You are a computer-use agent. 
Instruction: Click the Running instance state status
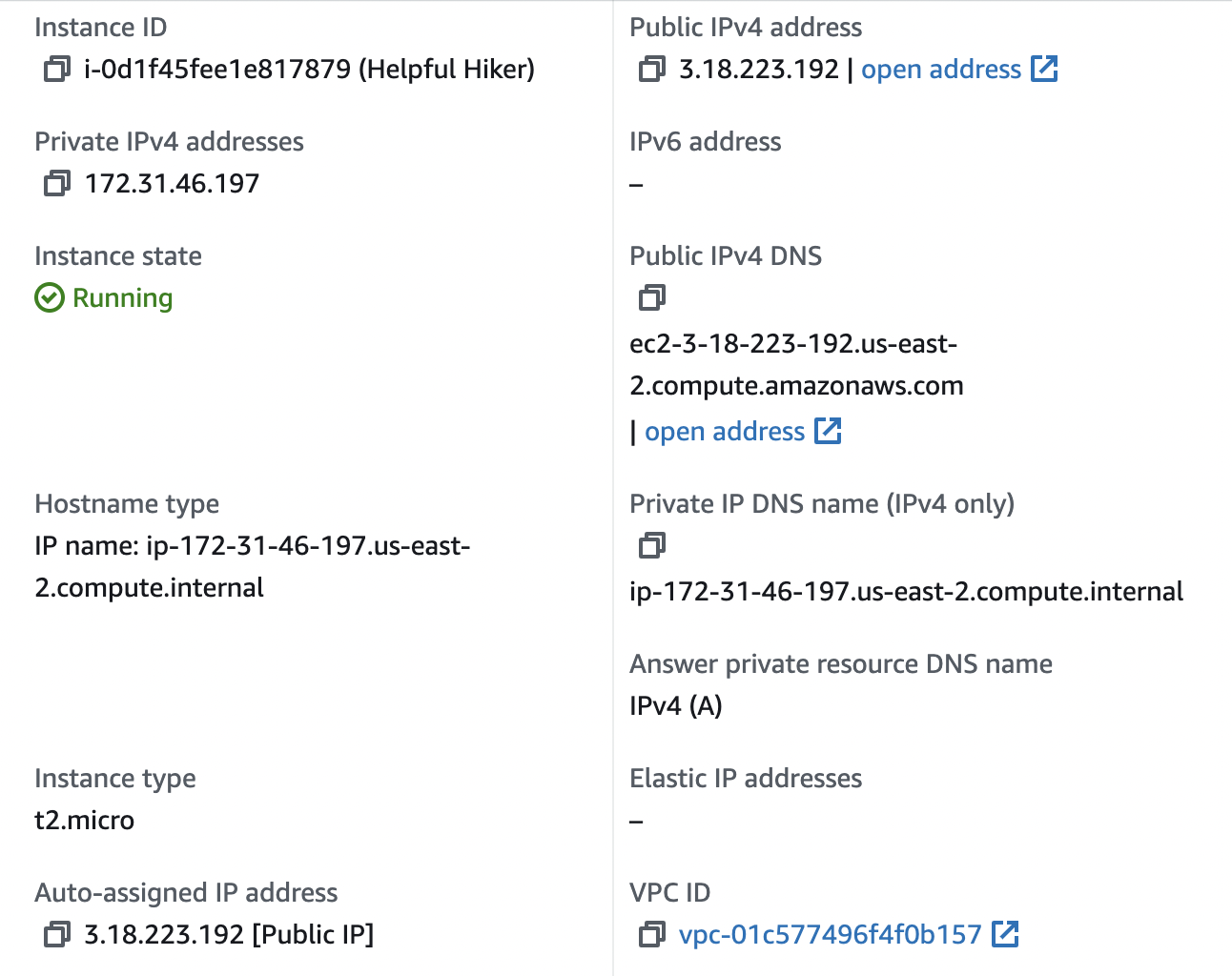122,298
